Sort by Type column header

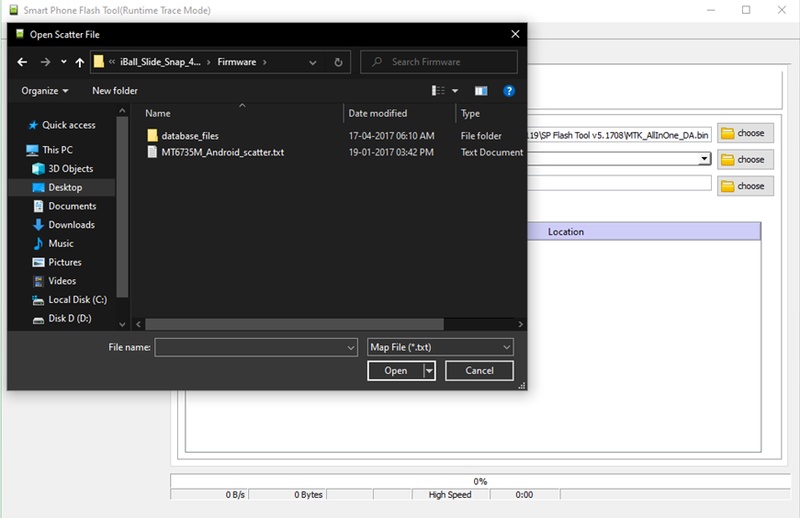[x=490, y=113]
